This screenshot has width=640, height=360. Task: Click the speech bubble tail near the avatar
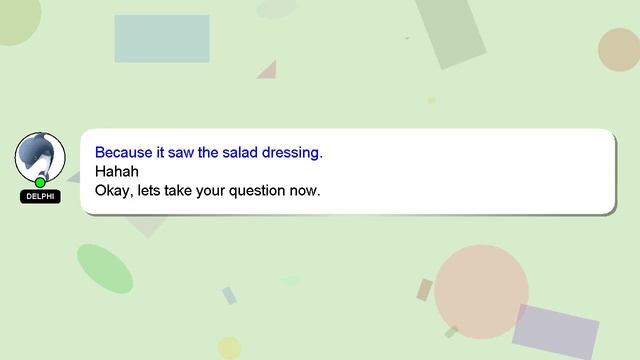74,178
